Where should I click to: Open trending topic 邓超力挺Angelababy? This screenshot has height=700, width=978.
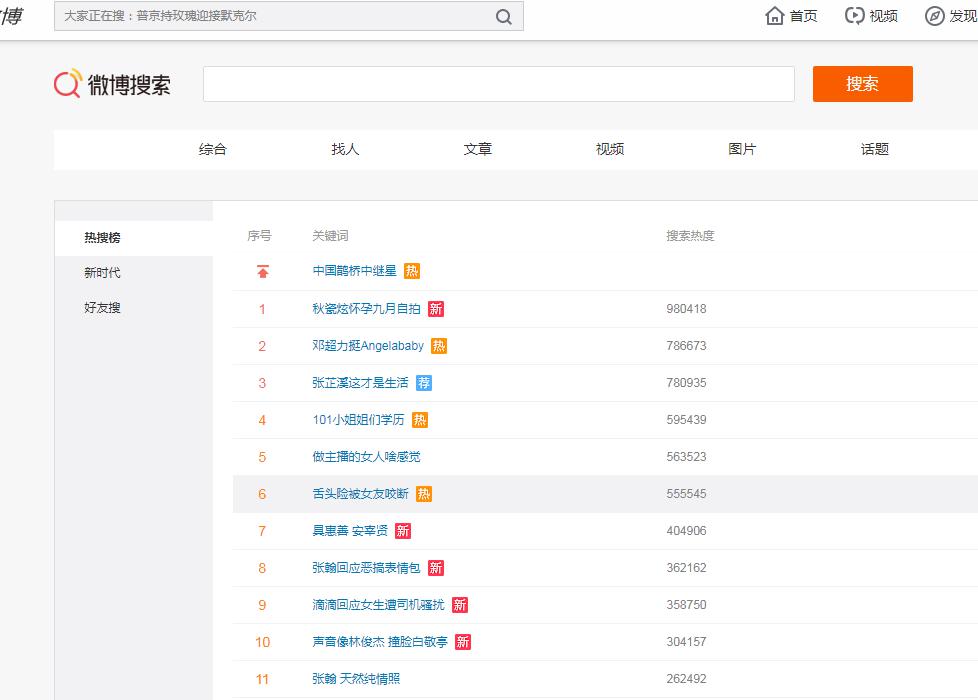[x=368, y=346]
